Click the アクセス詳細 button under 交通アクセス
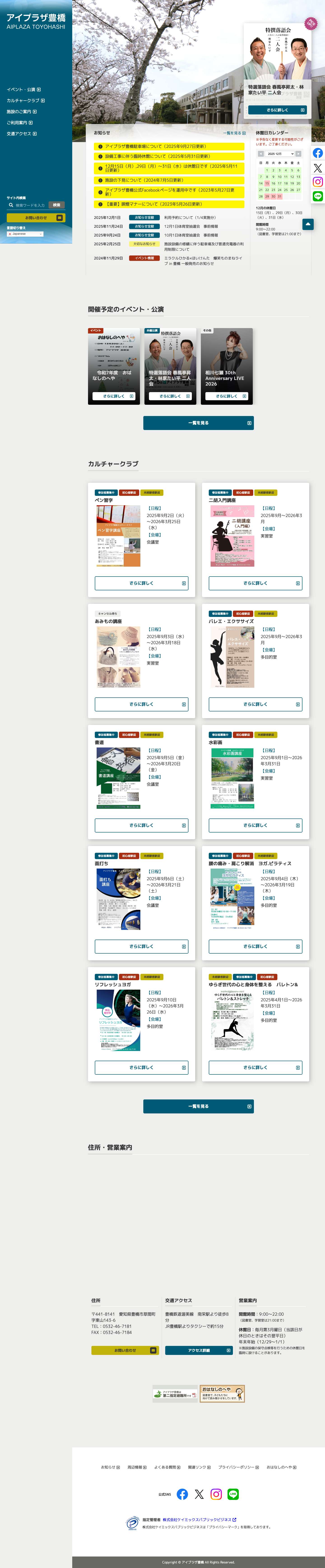Image resolution: width=325 pixels, height=1568 pixels. click(x=199, y=1350)
